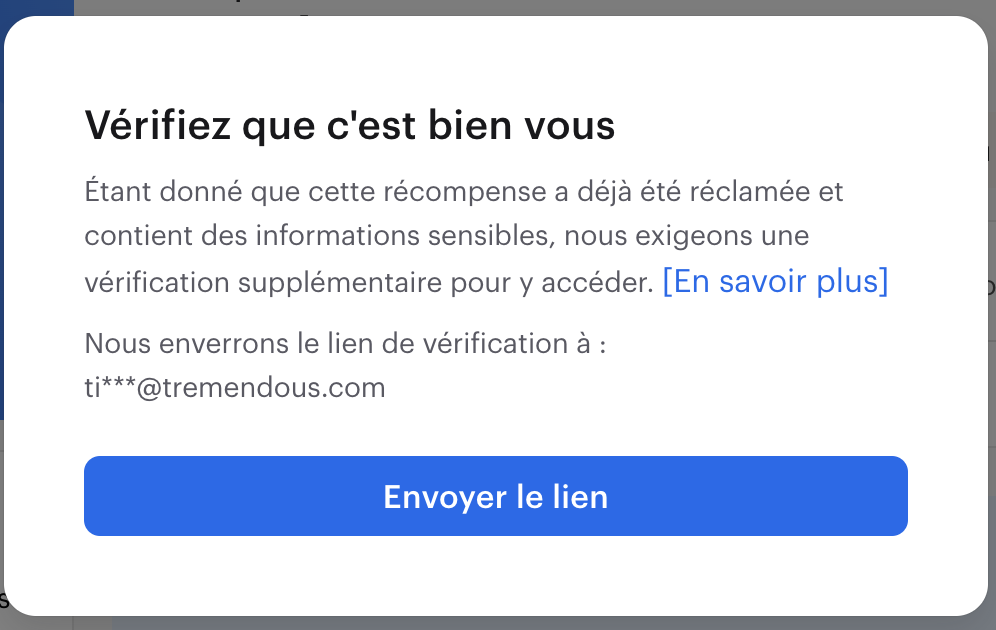Click the line contient des informations sensibles
Image resolution: width=996 pixels, height=630 pixels.
446,237
